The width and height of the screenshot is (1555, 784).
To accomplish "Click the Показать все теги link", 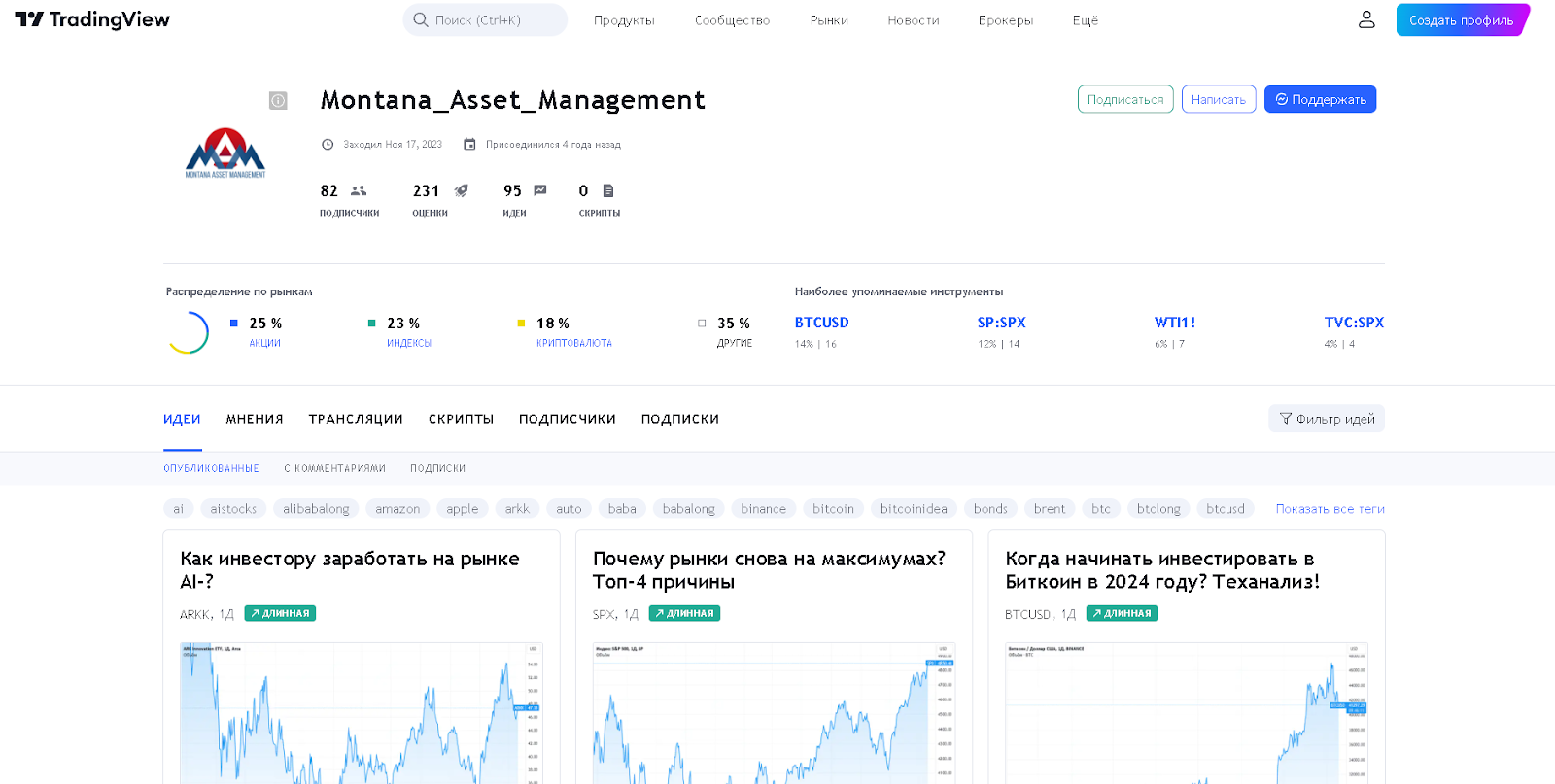I will click(1330, 508).
